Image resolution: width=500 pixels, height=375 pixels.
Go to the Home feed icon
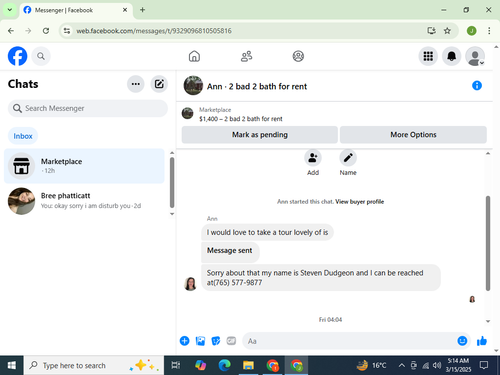194,56
